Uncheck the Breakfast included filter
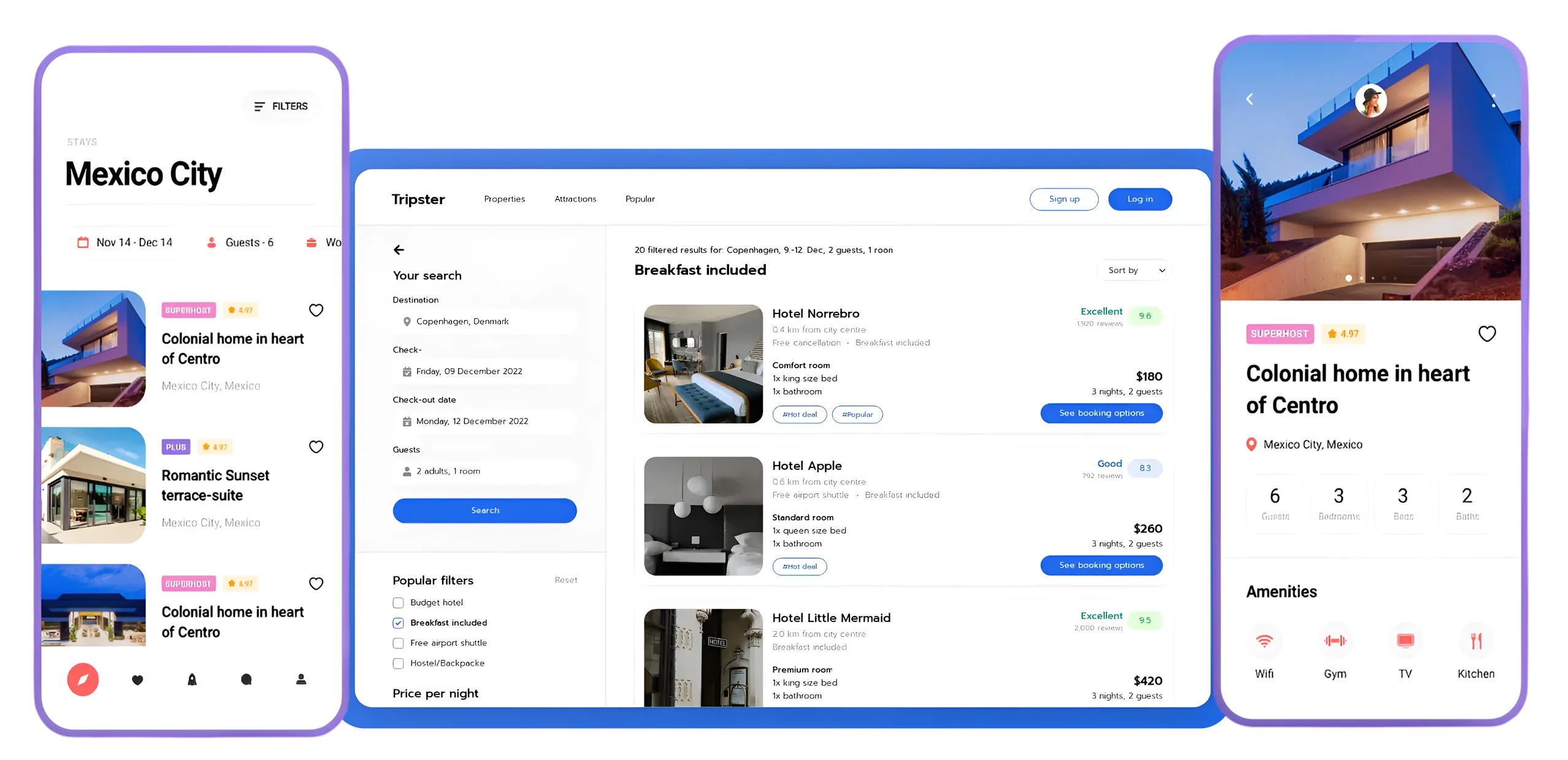The image size is (1568, 760). click(398, 623)
